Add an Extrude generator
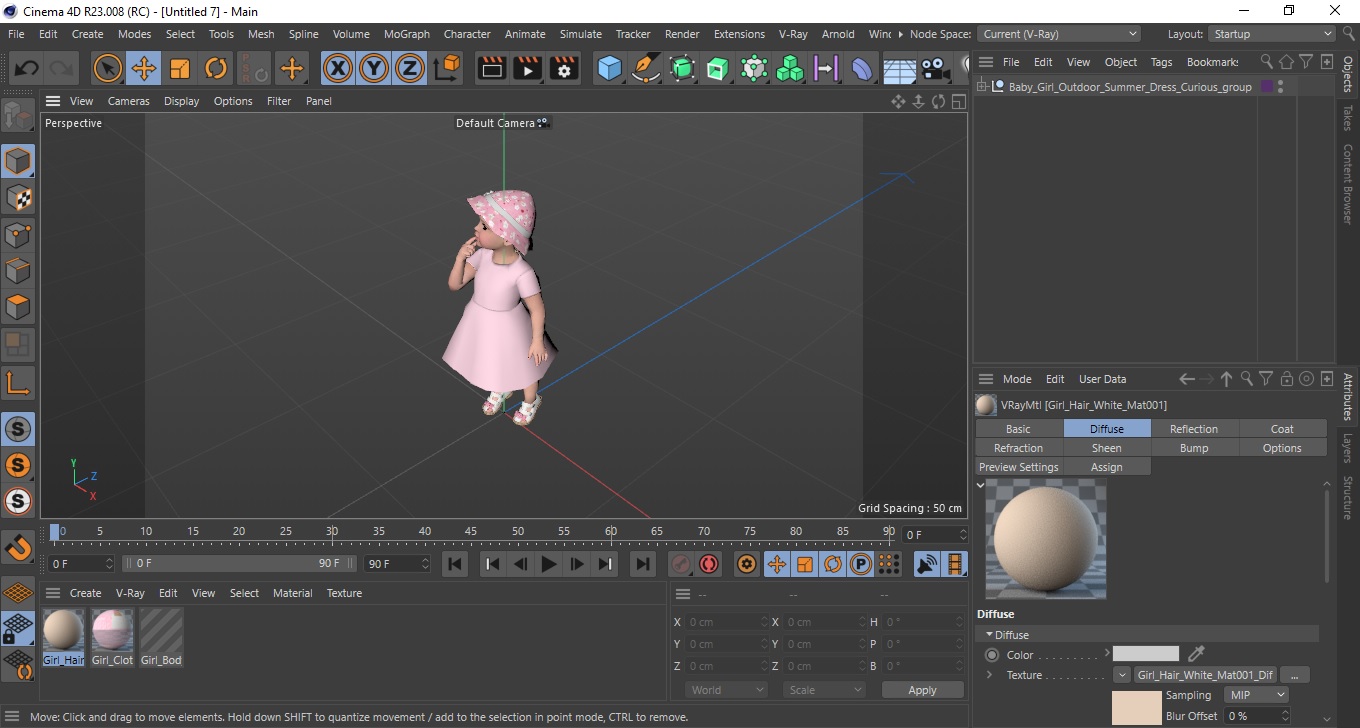This screenshot has height=728, width=1360. coord(718,68)
